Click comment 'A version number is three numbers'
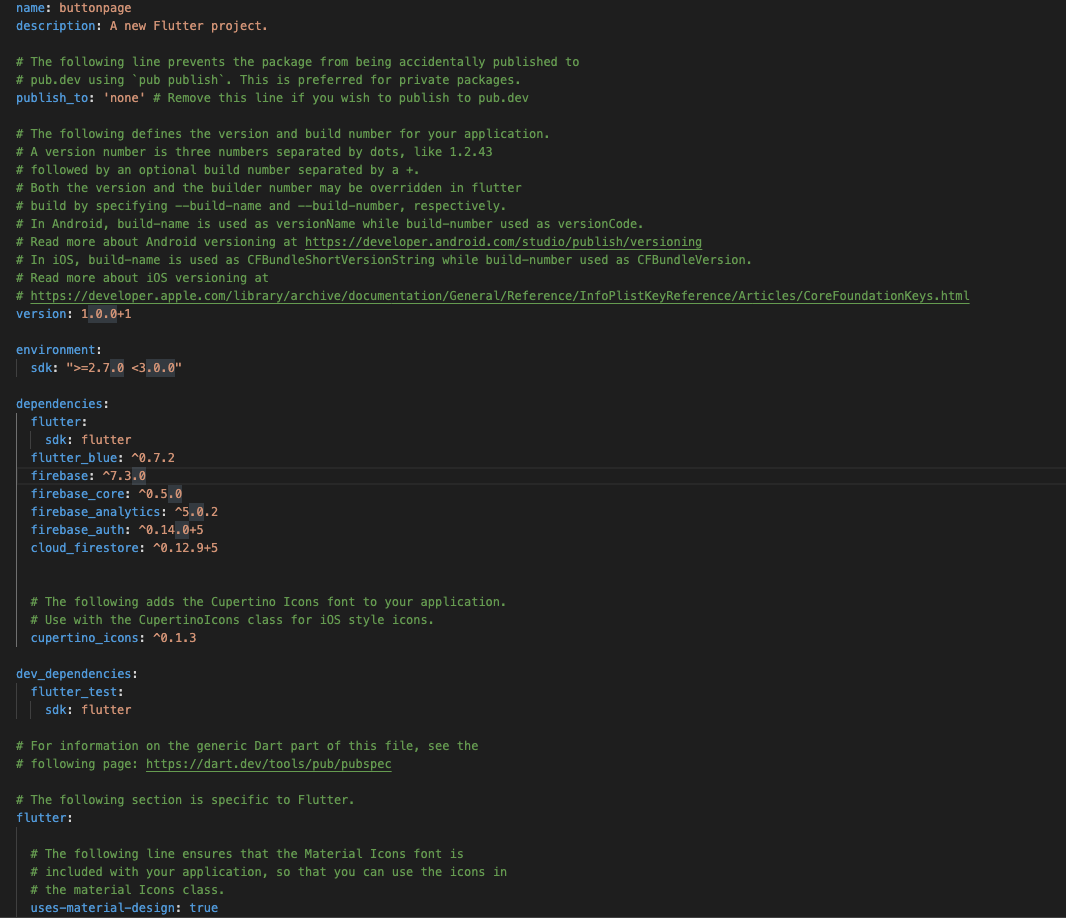Image resolution: width=1066 pixels, height=918 pixels. point(254,152)
